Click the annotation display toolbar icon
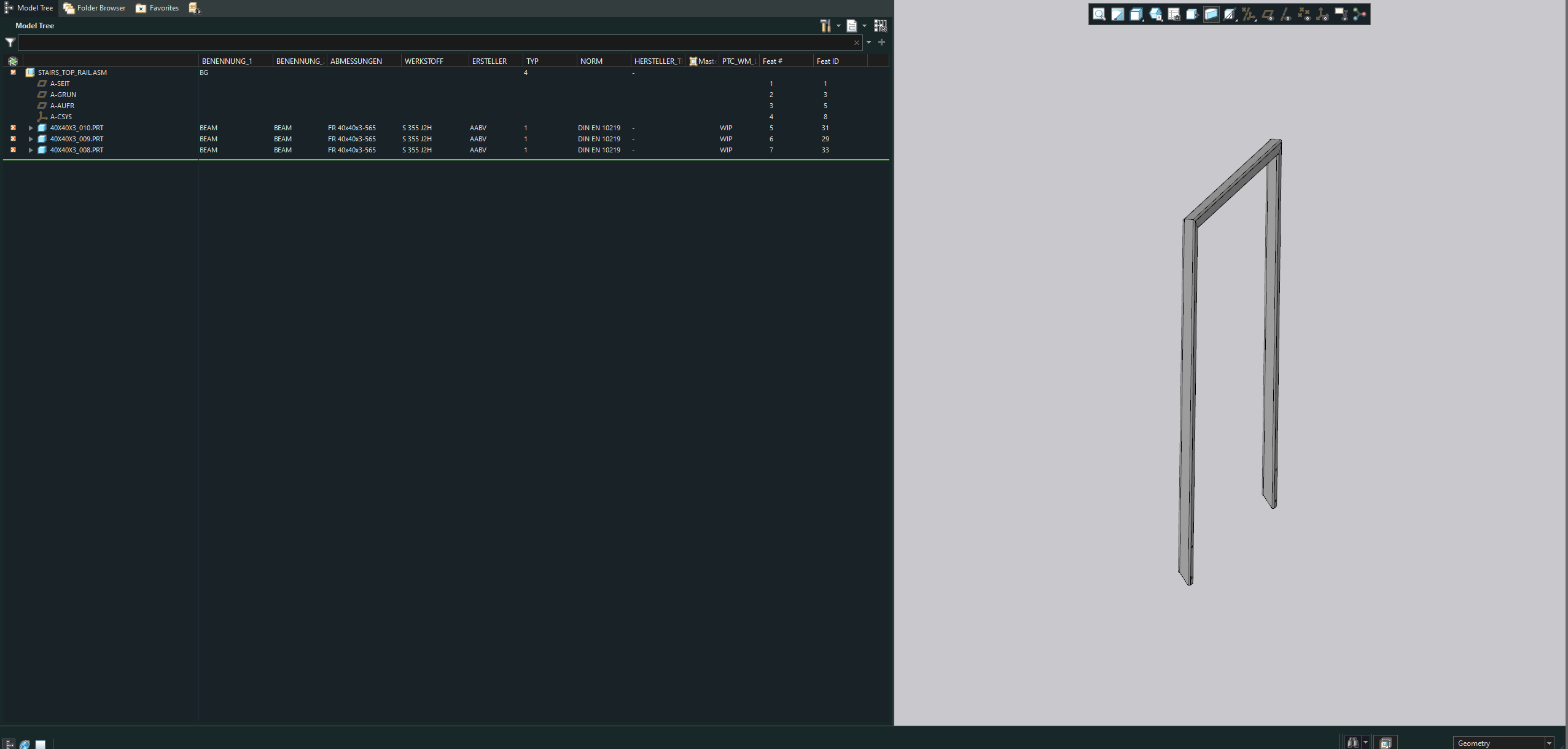This screenshot has height=749, width=1568. [1341, 14]
